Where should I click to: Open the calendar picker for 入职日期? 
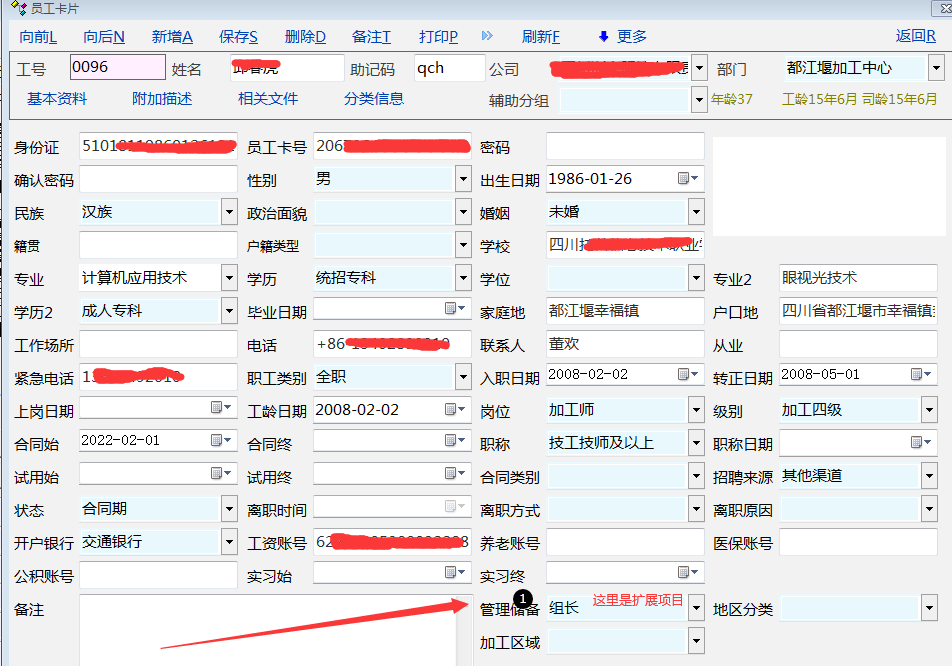(688, 375)
